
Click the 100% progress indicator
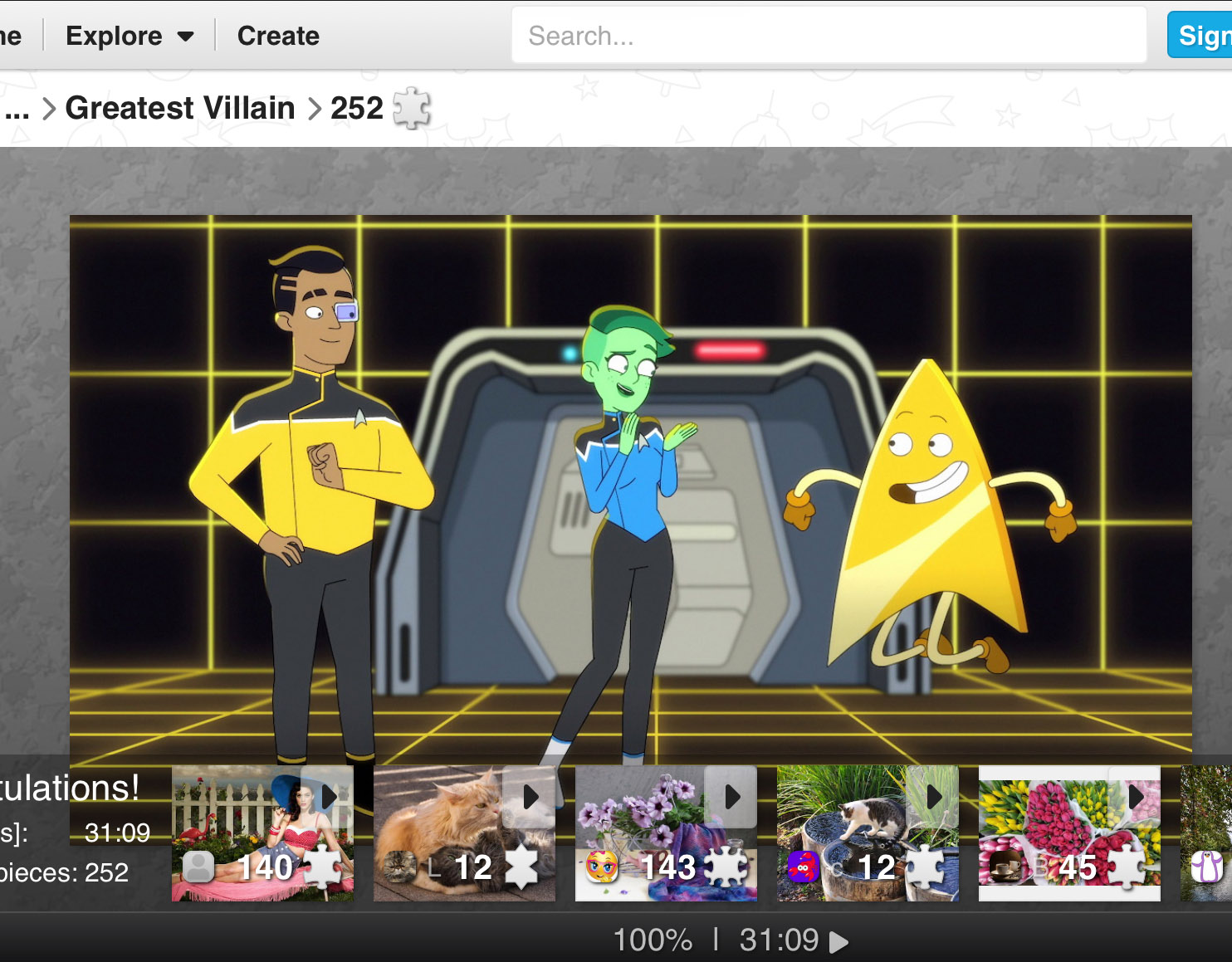[x=653, y=940]
